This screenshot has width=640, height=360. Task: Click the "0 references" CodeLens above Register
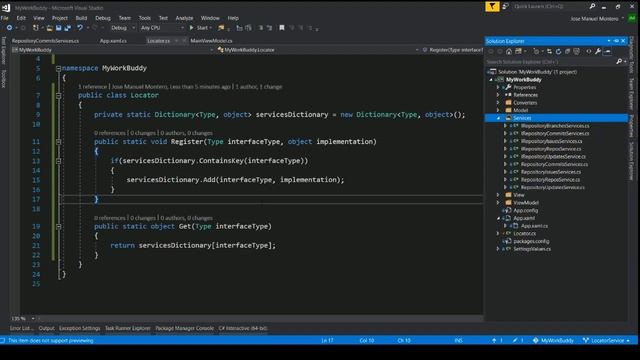coord(109,133)
